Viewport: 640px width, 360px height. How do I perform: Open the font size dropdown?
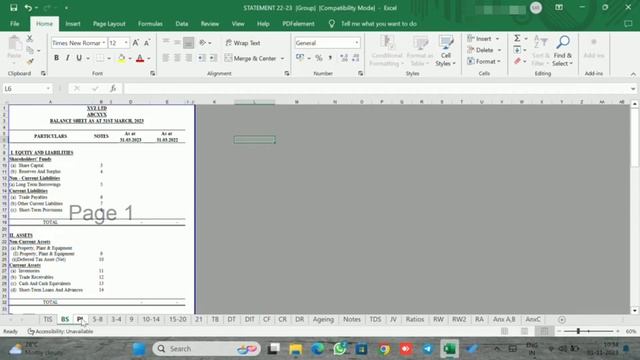[126, 43]
